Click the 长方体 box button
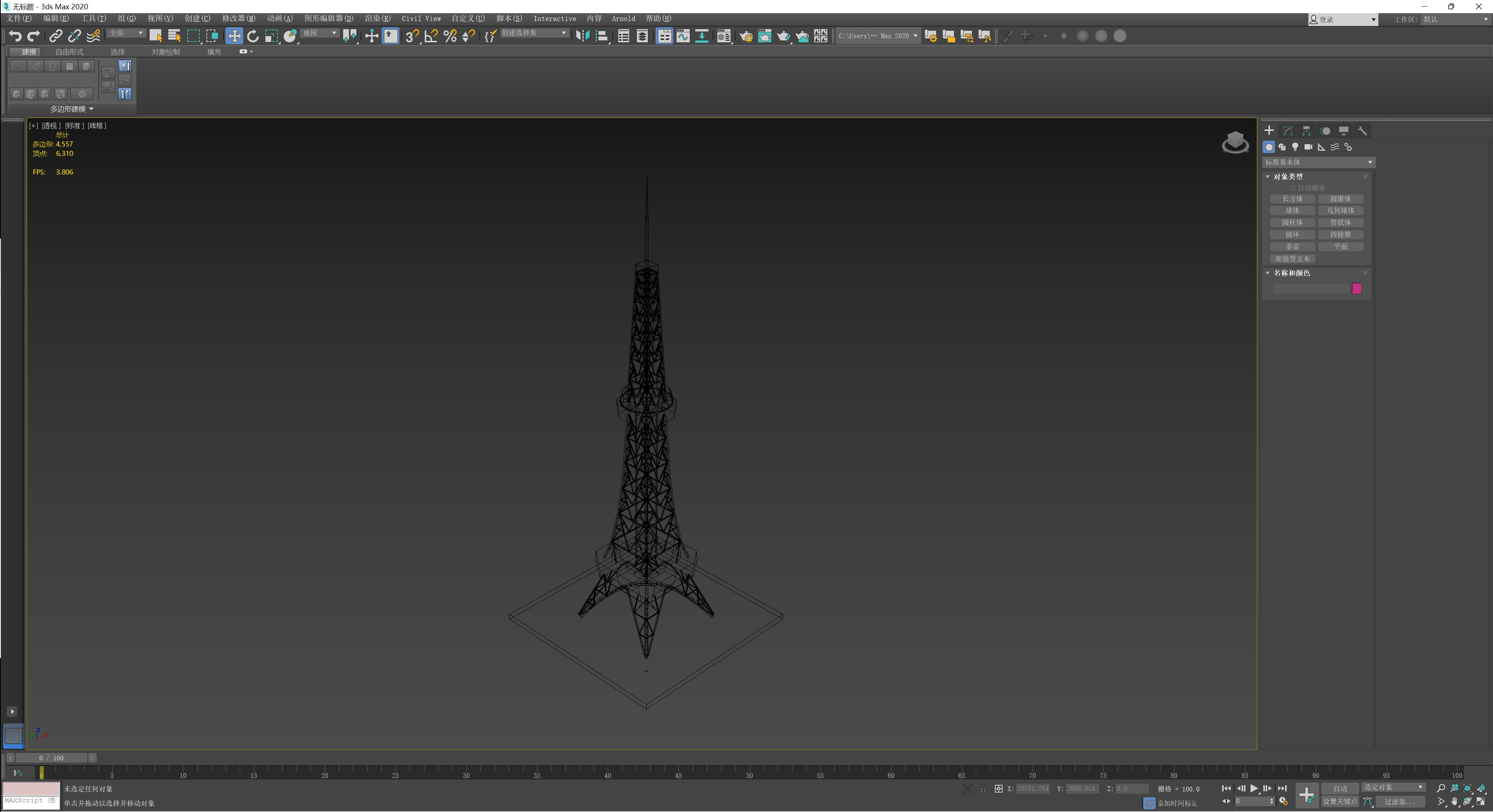The width and height of the screenshot is (1493, 812). click(1292, 199)
